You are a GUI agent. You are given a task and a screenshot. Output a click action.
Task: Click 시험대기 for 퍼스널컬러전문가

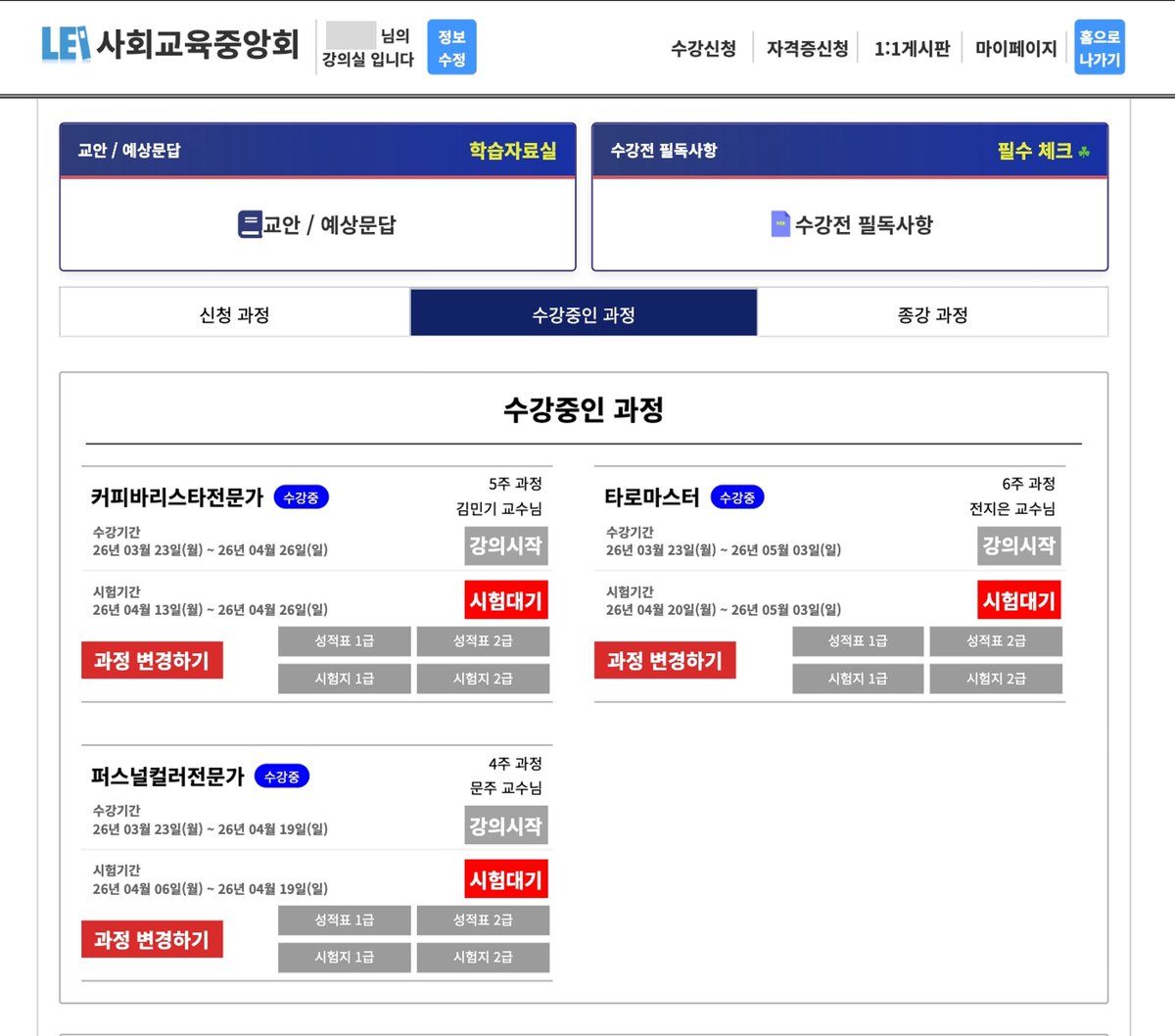point(505,879)
